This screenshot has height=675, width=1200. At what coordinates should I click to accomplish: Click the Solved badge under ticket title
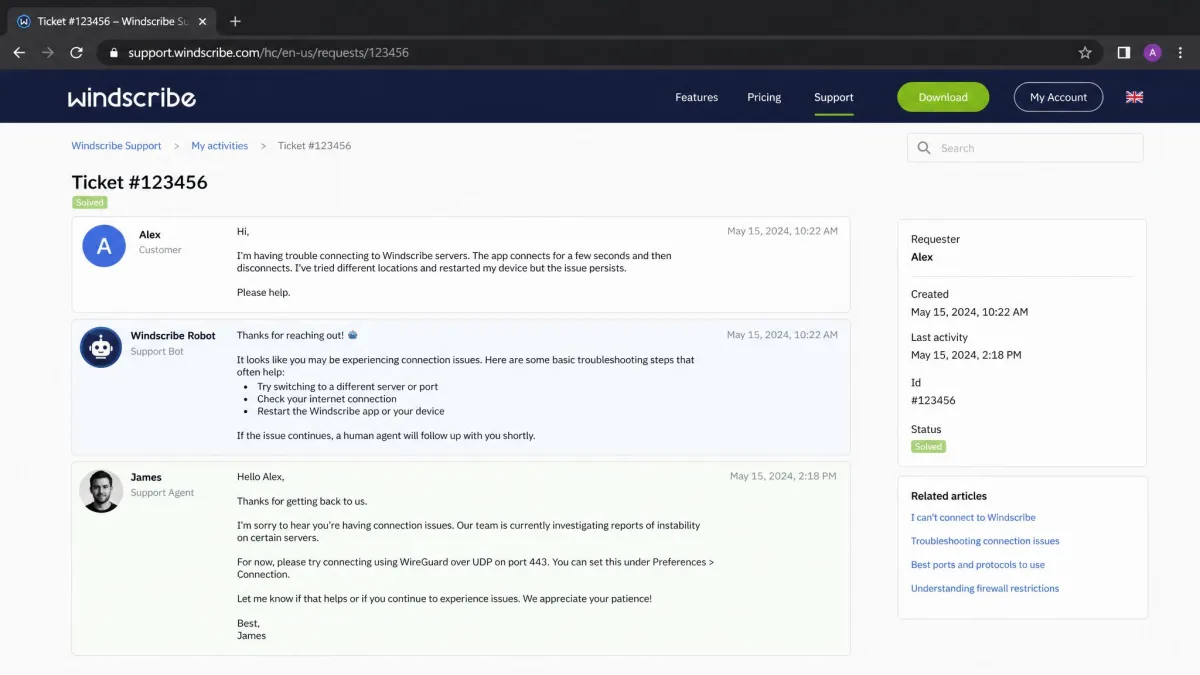(x=89, y=202)
